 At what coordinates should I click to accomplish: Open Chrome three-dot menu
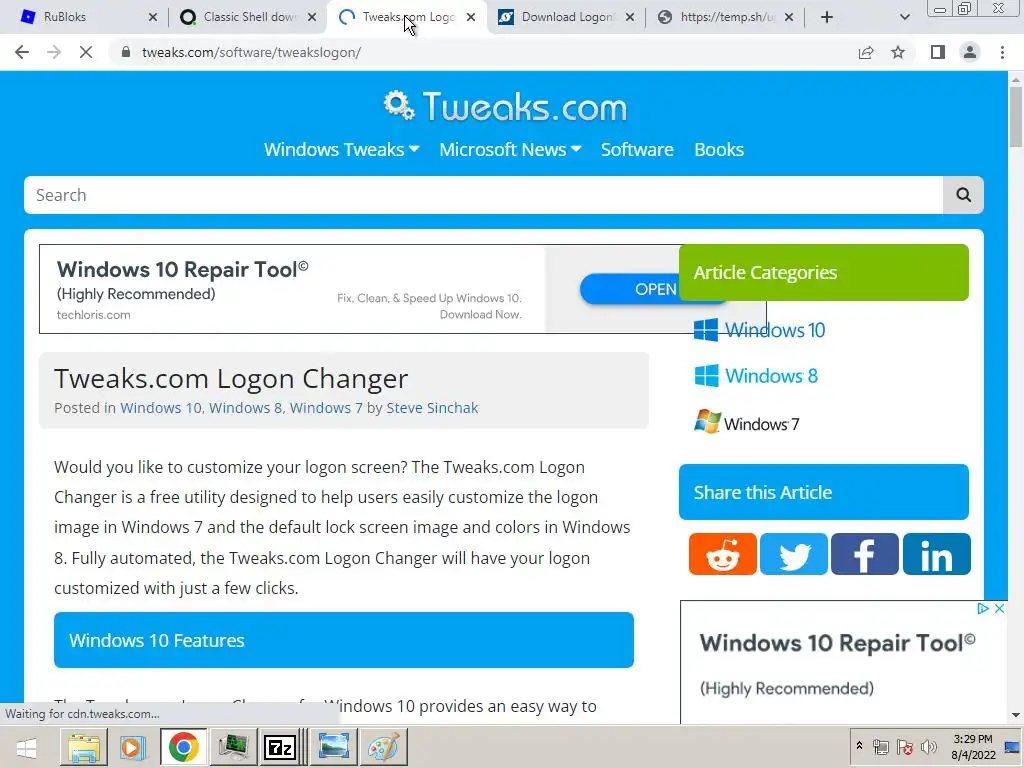[x=1002, y=52]
